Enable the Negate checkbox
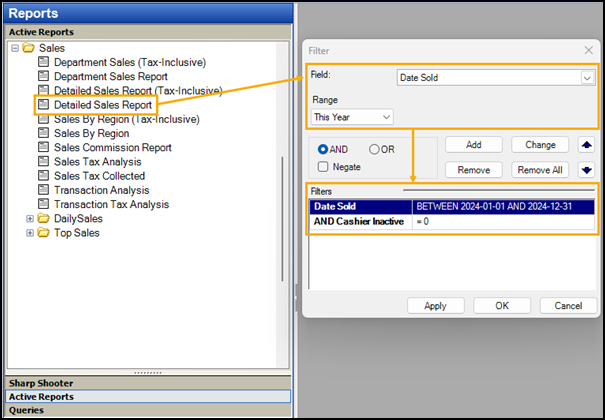 point(323,167)
